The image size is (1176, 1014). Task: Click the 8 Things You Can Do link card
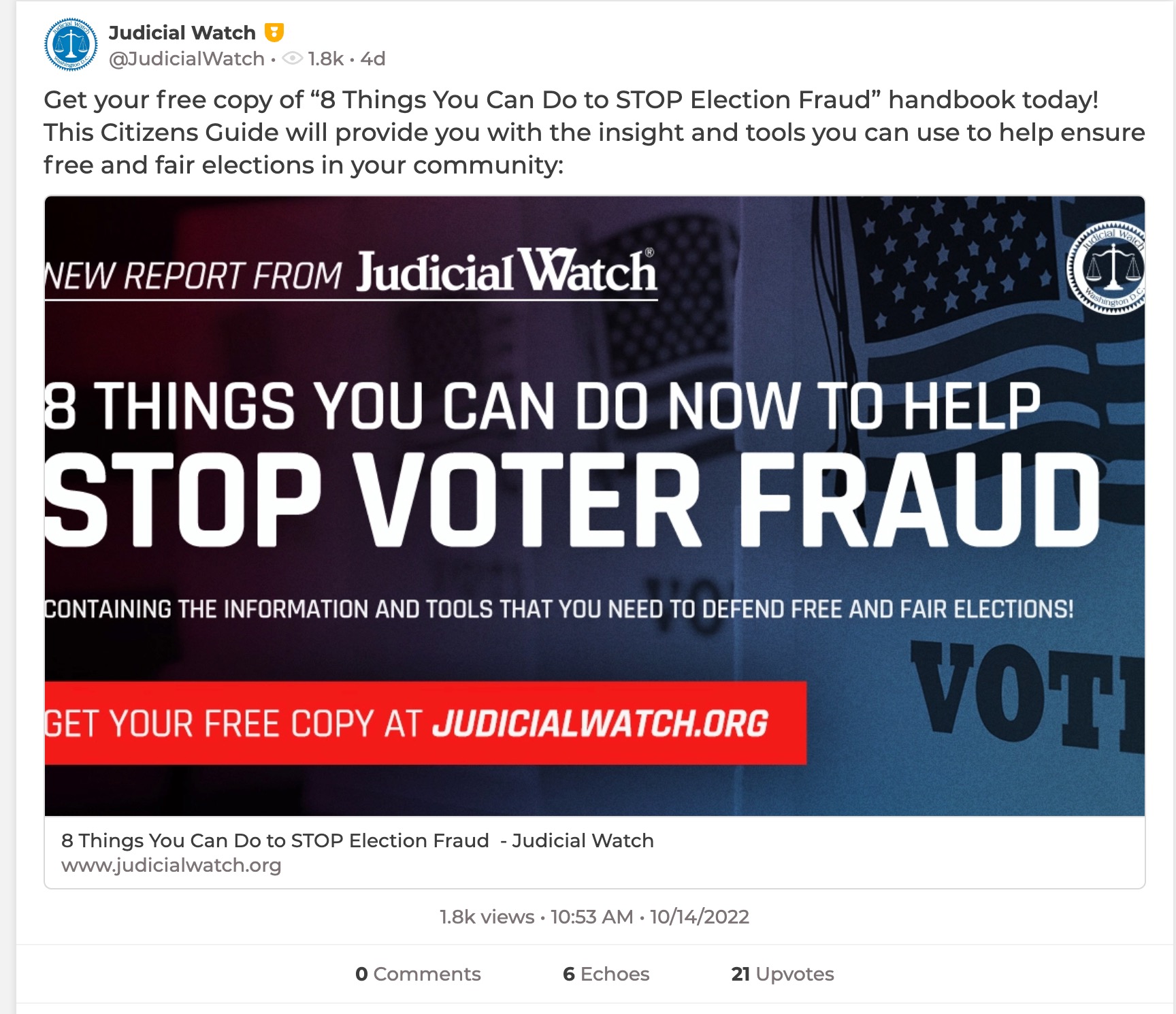pyautogui.click(x=357, y=840)
